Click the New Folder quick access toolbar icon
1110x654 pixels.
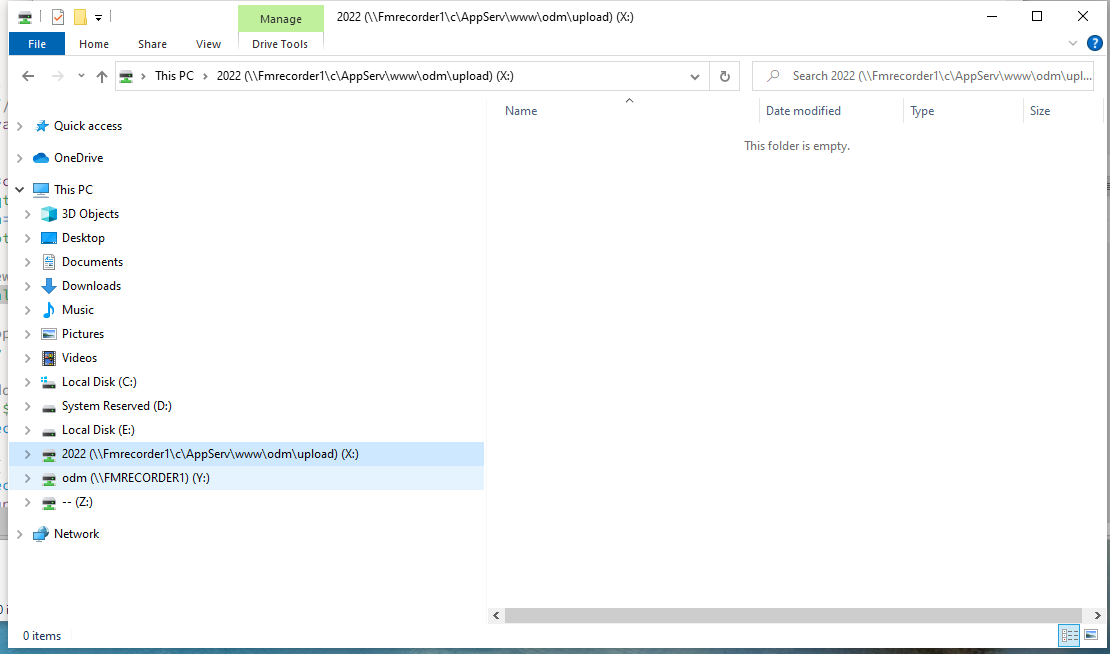pos(80,16)
